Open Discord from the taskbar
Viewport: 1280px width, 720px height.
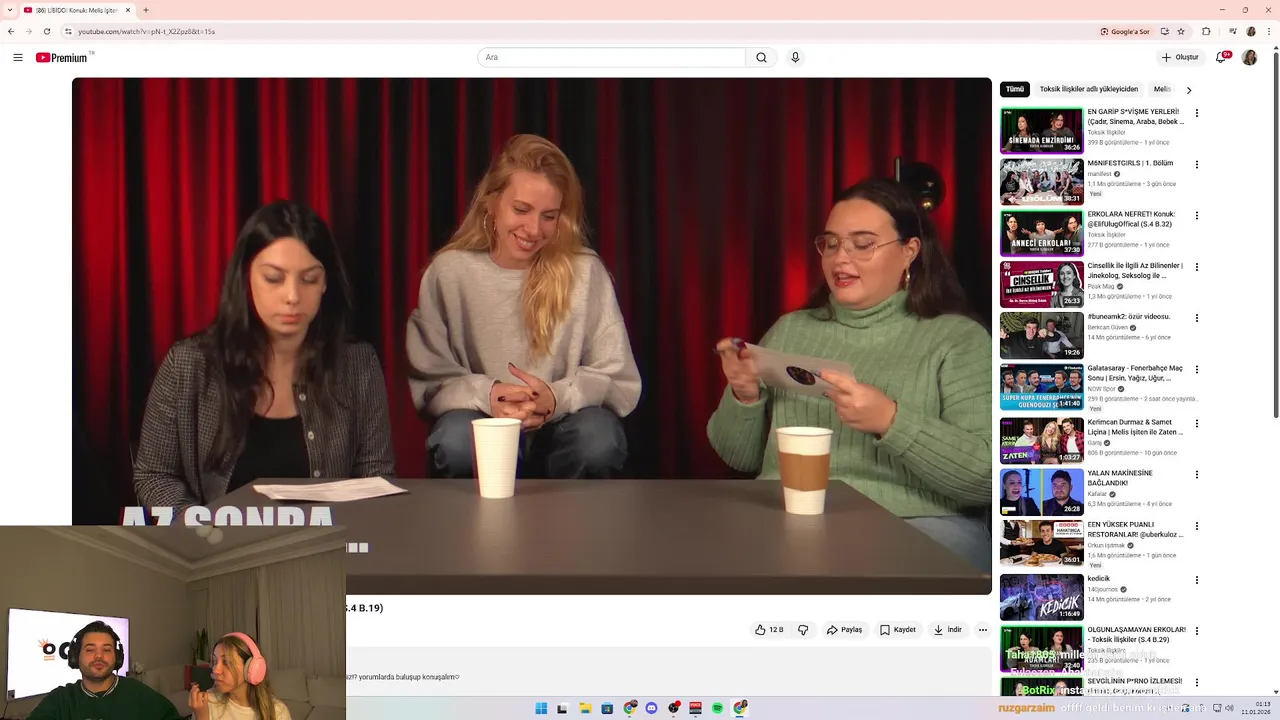tap(651, 708)
